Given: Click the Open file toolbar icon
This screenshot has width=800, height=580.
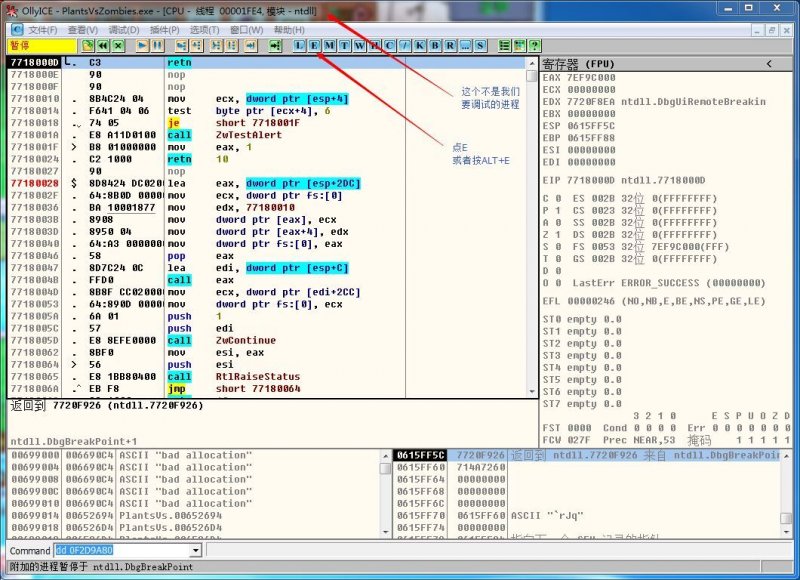Looking at the screenshot, I should point(87,45).
